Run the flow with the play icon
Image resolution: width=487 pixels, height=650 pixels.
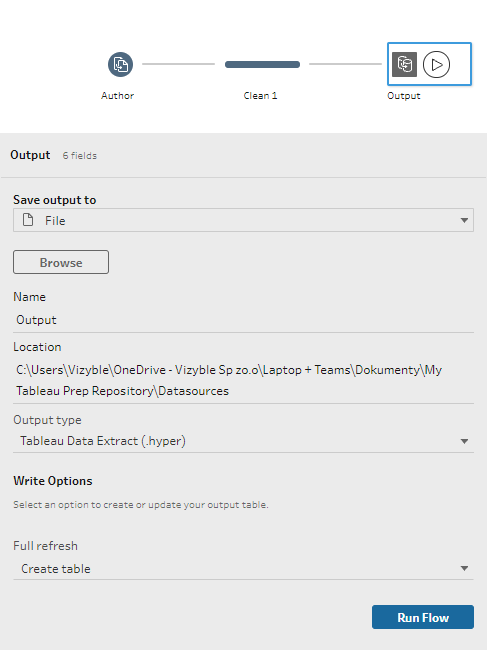coord(436,64)
